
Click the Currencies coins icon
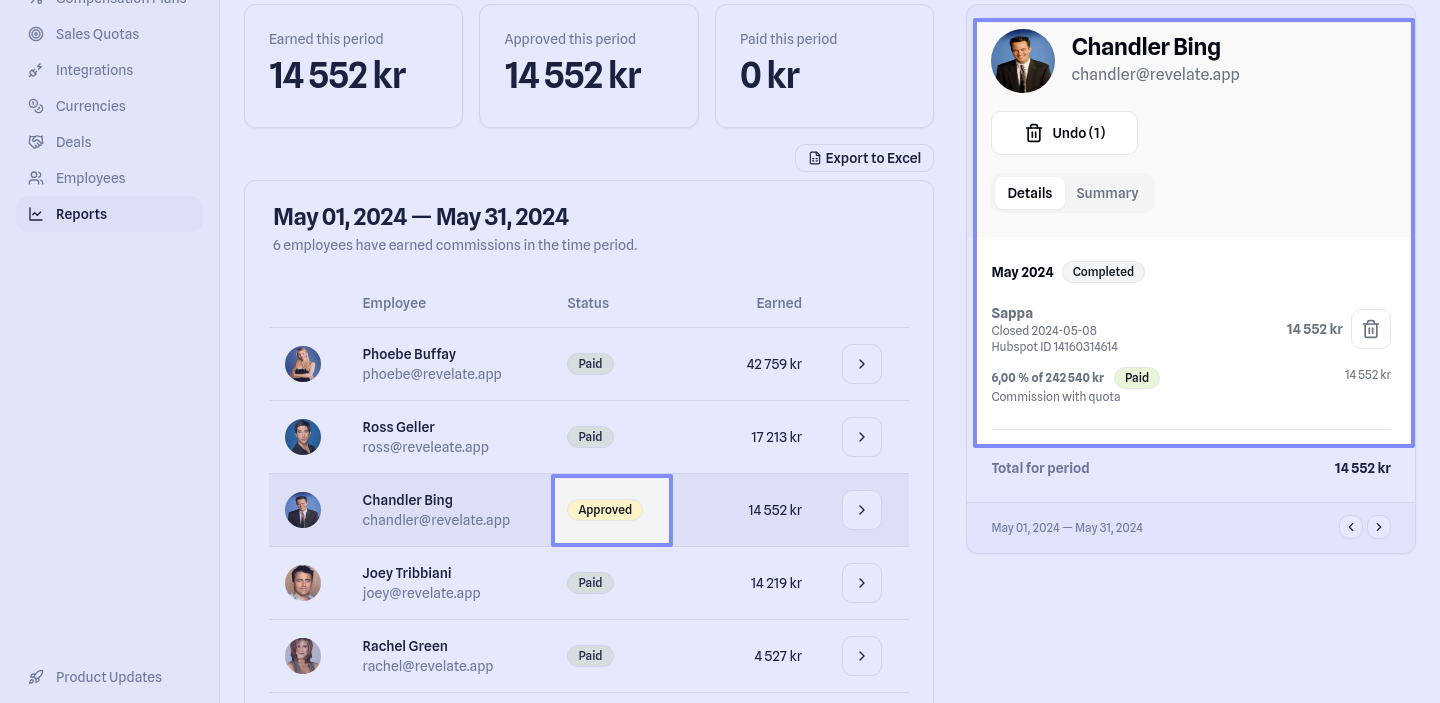coord(36,106)
